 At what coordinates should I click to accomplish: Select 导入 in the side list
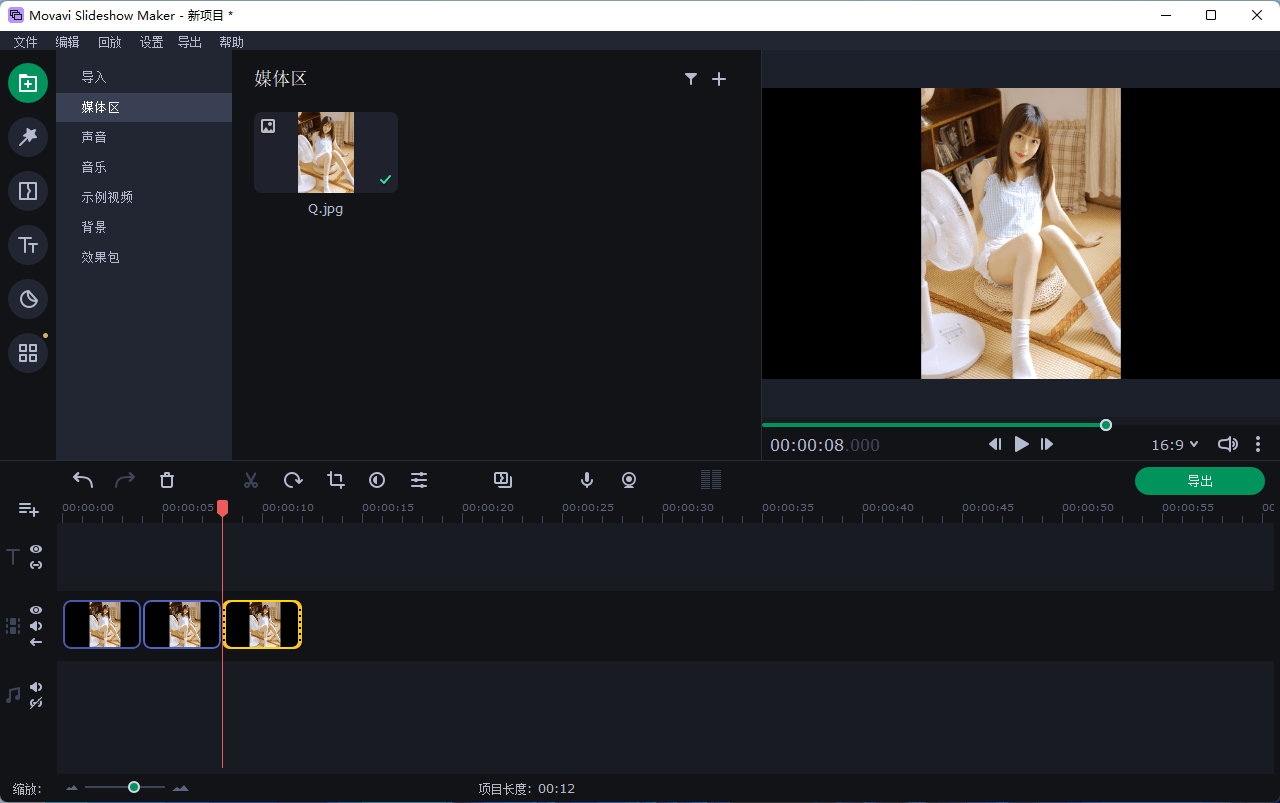(144, 77)
